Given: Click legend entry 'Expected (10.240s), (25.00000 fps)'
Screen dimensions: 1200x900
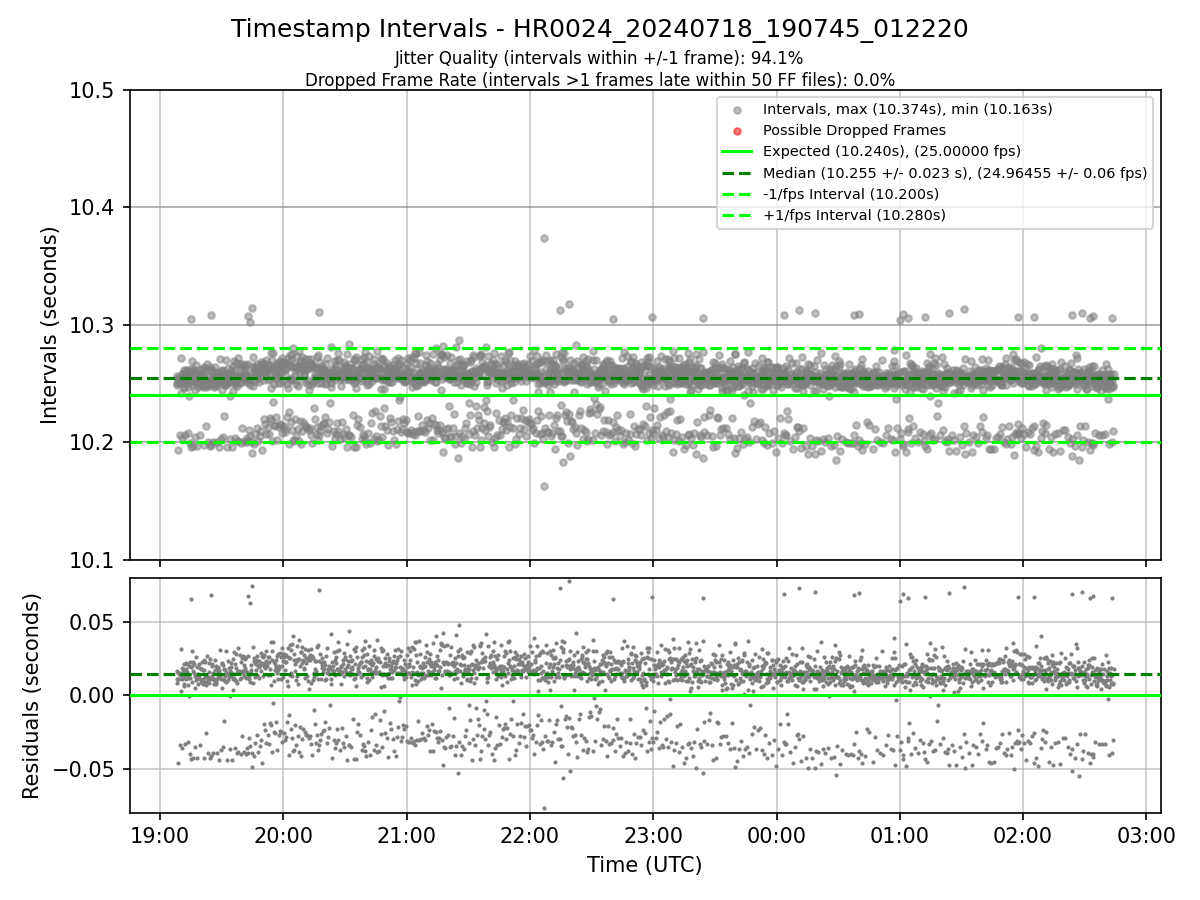Looking at the screenshot, I should coord(892,151).
